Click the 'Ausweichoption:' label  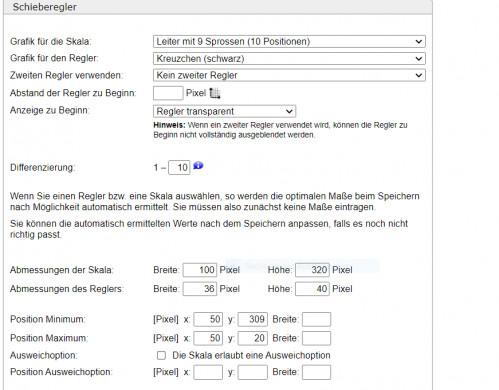pos(44,355)
